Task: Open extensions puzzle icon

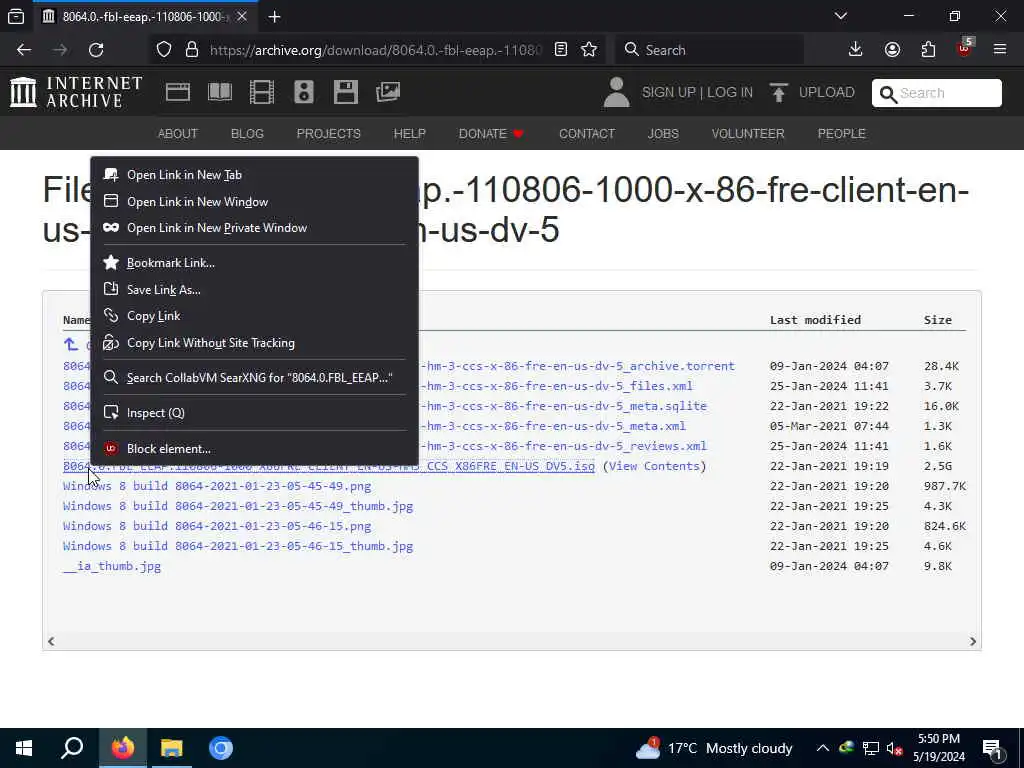Action: 928,50
